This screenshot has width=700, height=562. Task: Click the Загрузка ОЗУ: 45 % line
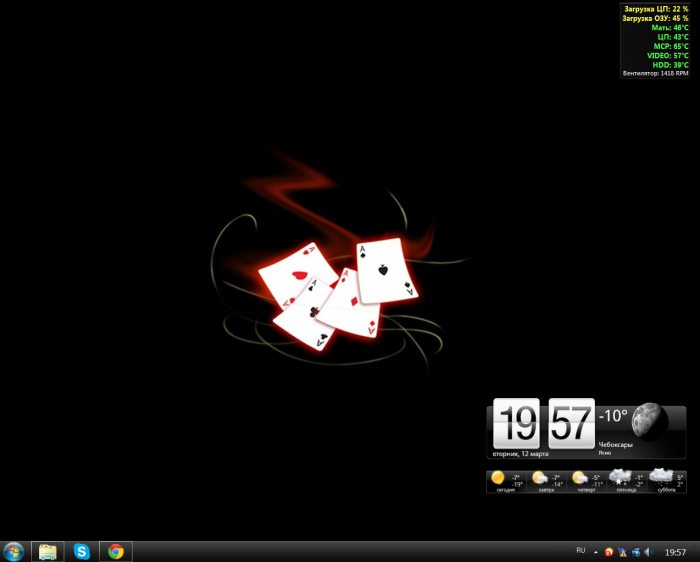[655, 18]
